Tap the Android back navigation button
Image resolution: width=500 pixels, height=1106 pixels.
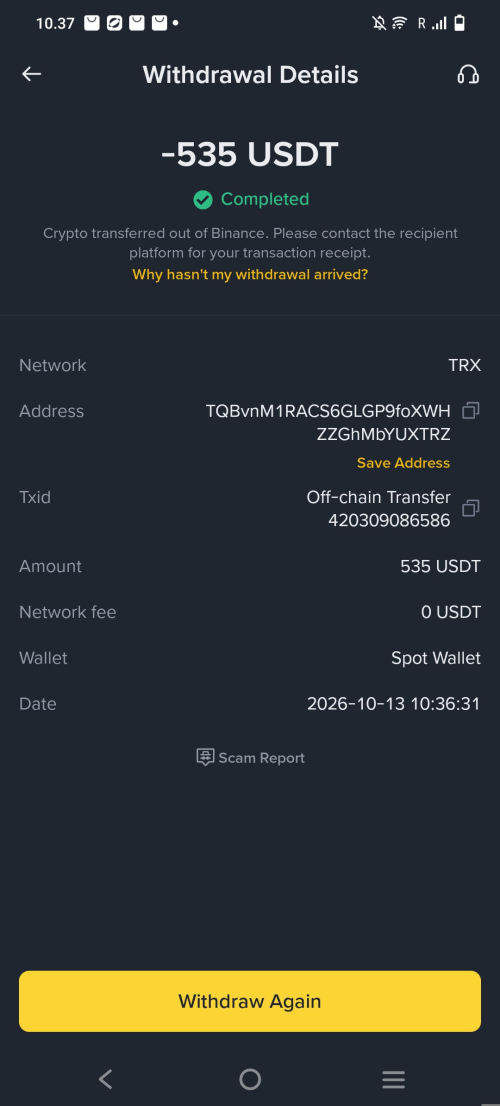[x=105, y=1078]
